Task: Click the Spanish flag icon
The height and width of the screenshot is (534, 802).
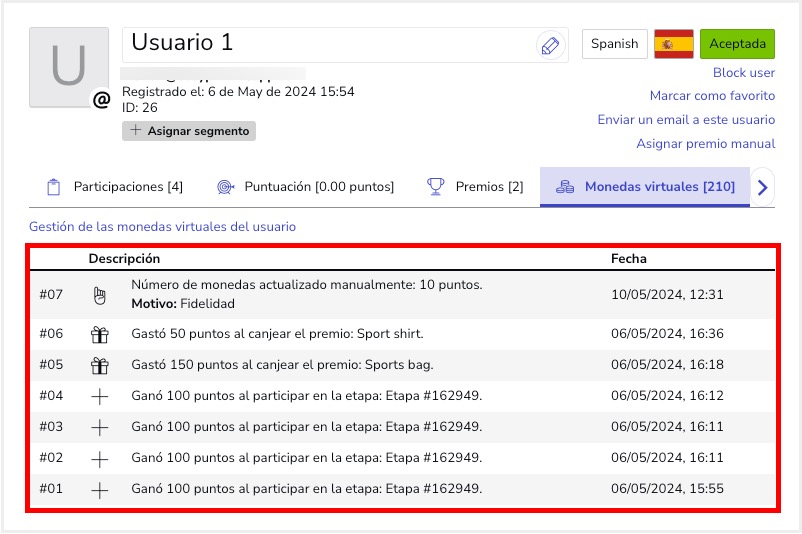Action: point(674,44)
